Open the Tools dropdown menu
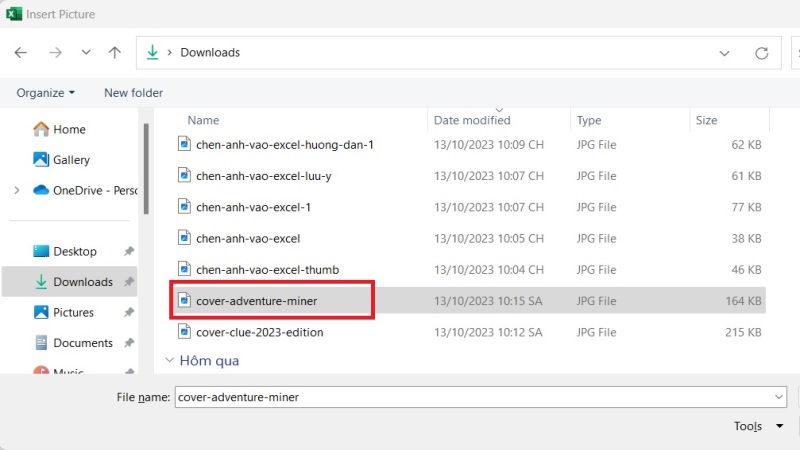Image resolution: width=800 pixels, height=450 pixels. pyautogui.click(x=758, y=426)
